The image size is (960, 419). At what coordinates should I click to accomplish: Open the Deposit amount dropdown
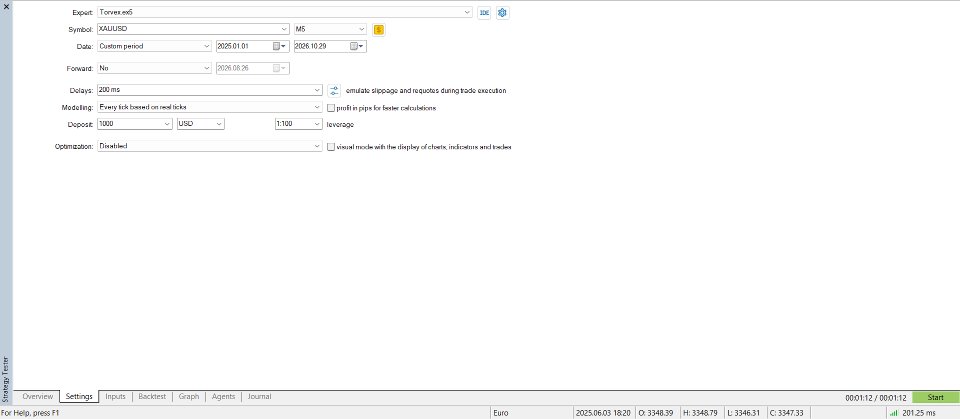167,124
